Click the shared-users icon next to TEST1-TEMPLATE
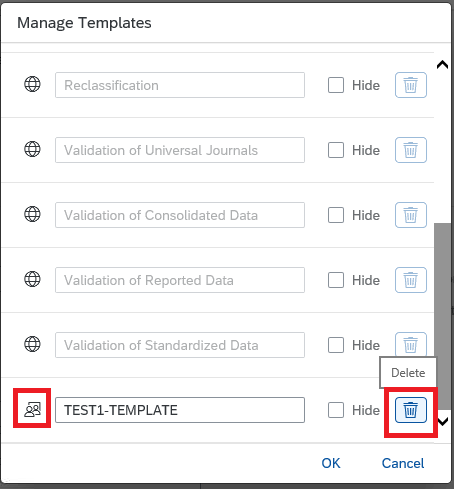Image resolution: width=454 pixels, height=489 pixels. [32, 410]
